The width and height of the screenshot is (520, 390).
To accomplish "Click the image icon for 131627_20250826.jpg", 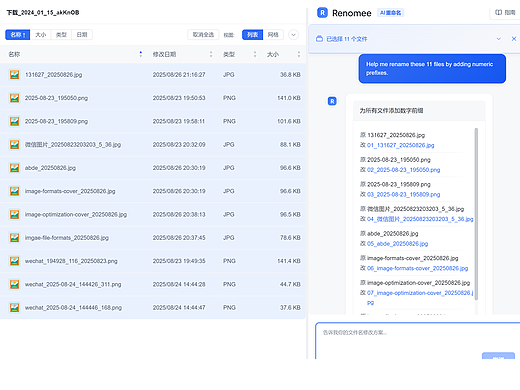I will 14,75.
